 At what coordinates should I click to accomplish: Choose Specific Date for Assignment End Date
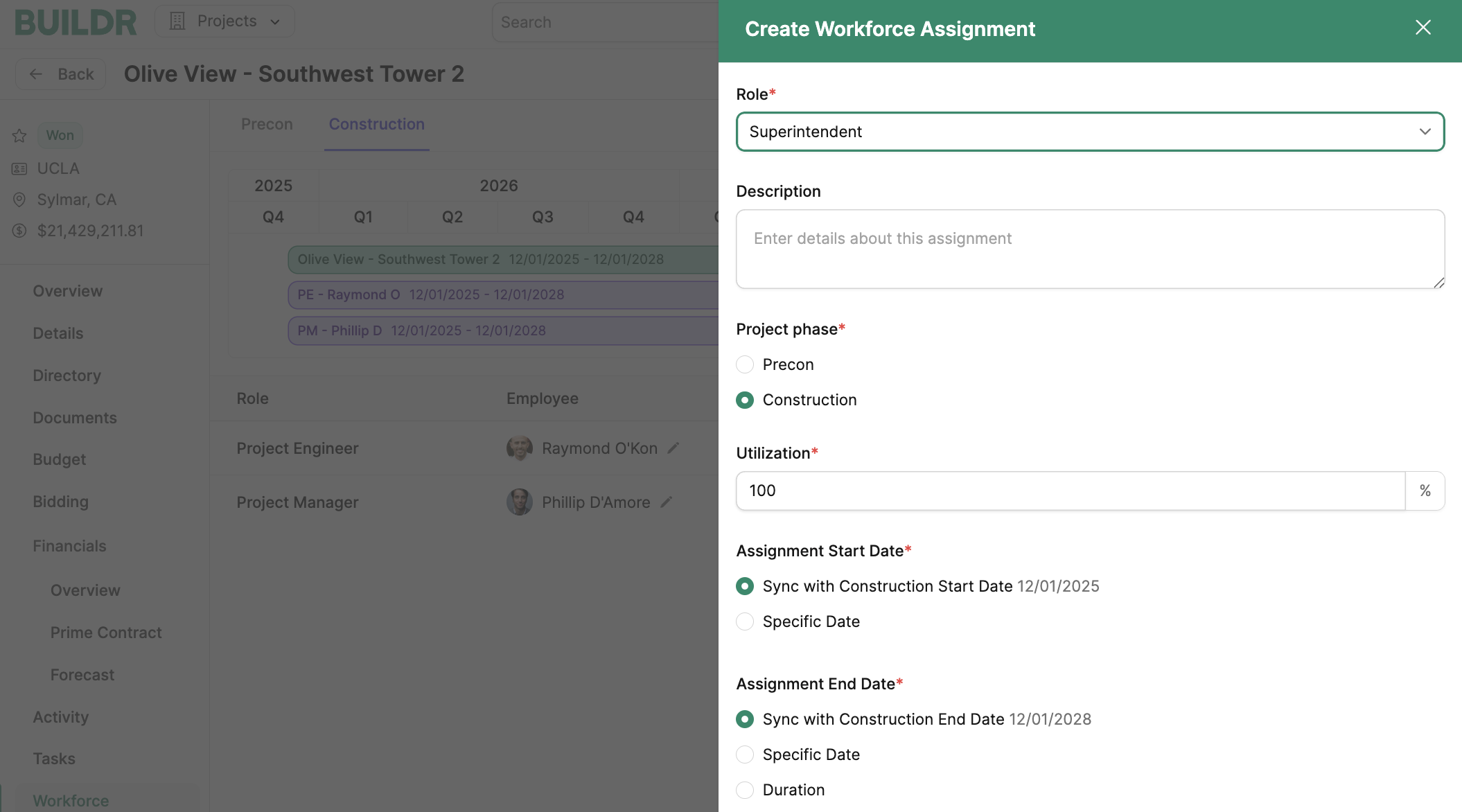(x=745, y=754)
